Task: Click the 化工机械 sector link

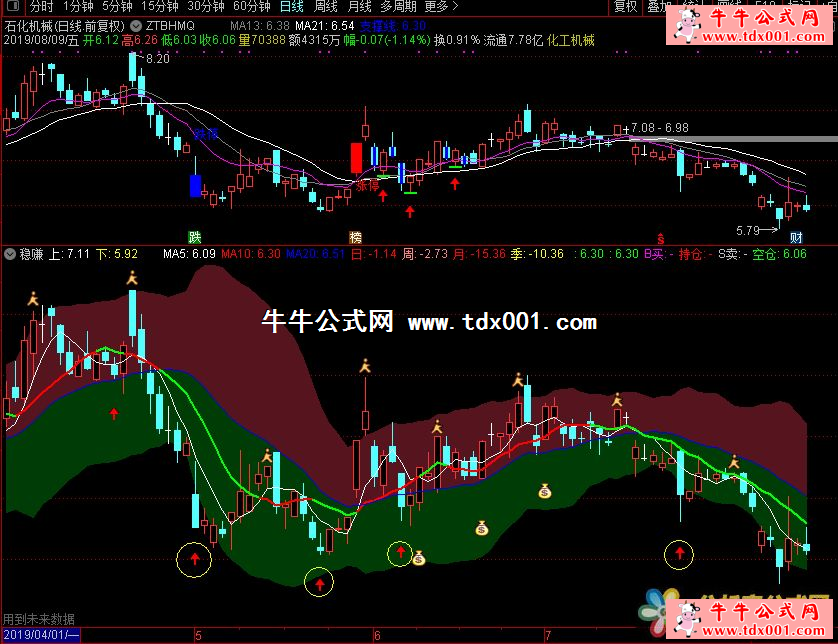Action: [x=571, y=40]
